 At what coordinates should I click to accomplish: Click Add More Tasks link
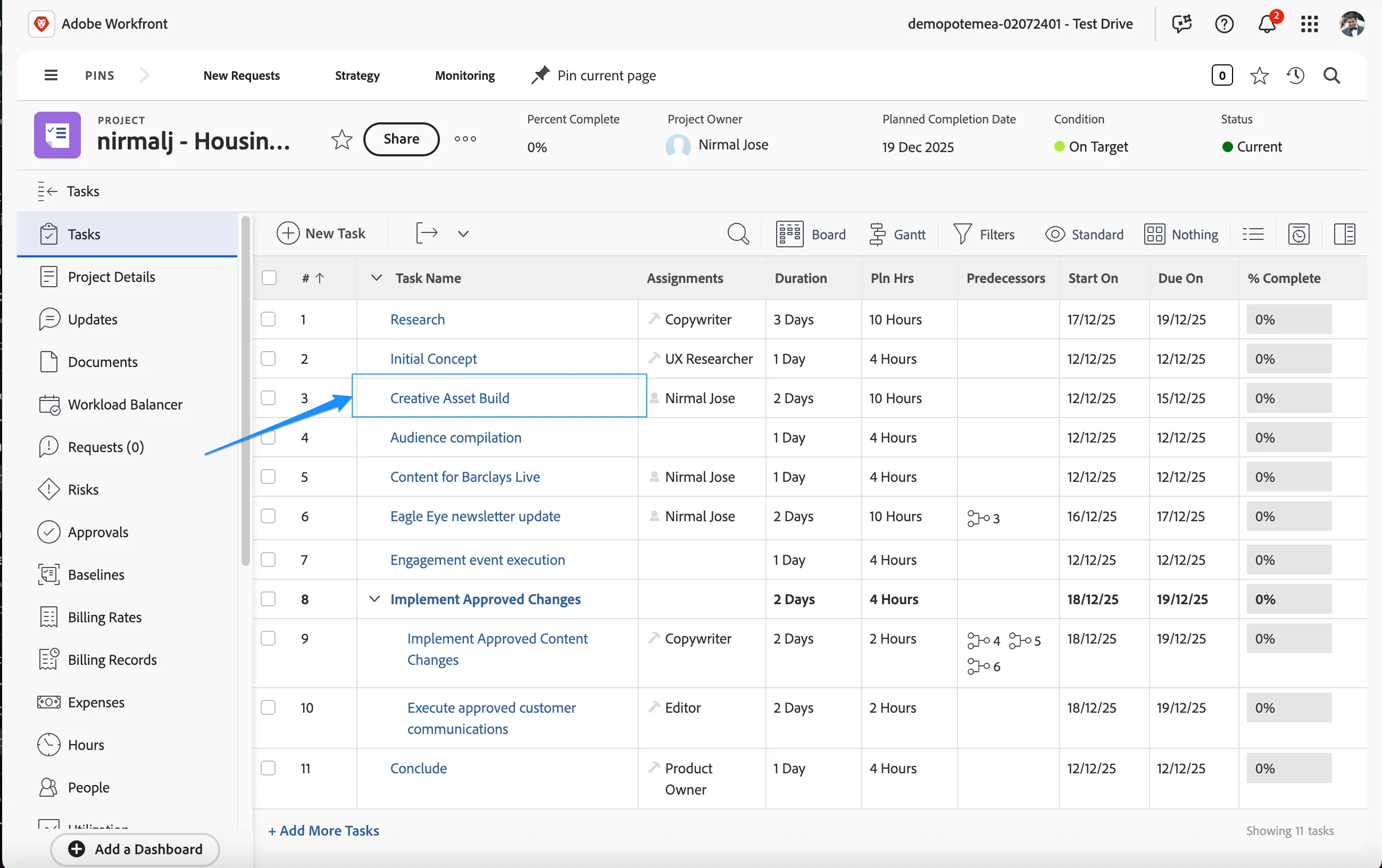pos(323,830)
